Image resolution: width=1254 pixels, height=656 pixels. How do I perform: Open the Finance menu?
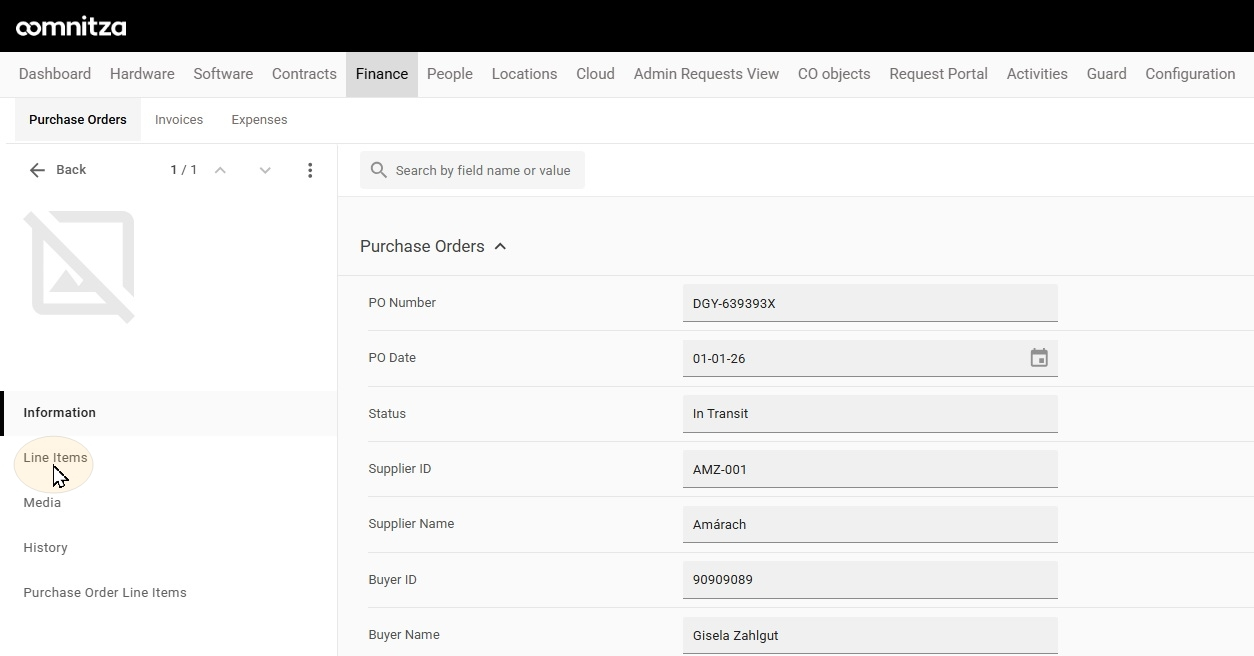(382, 74)
